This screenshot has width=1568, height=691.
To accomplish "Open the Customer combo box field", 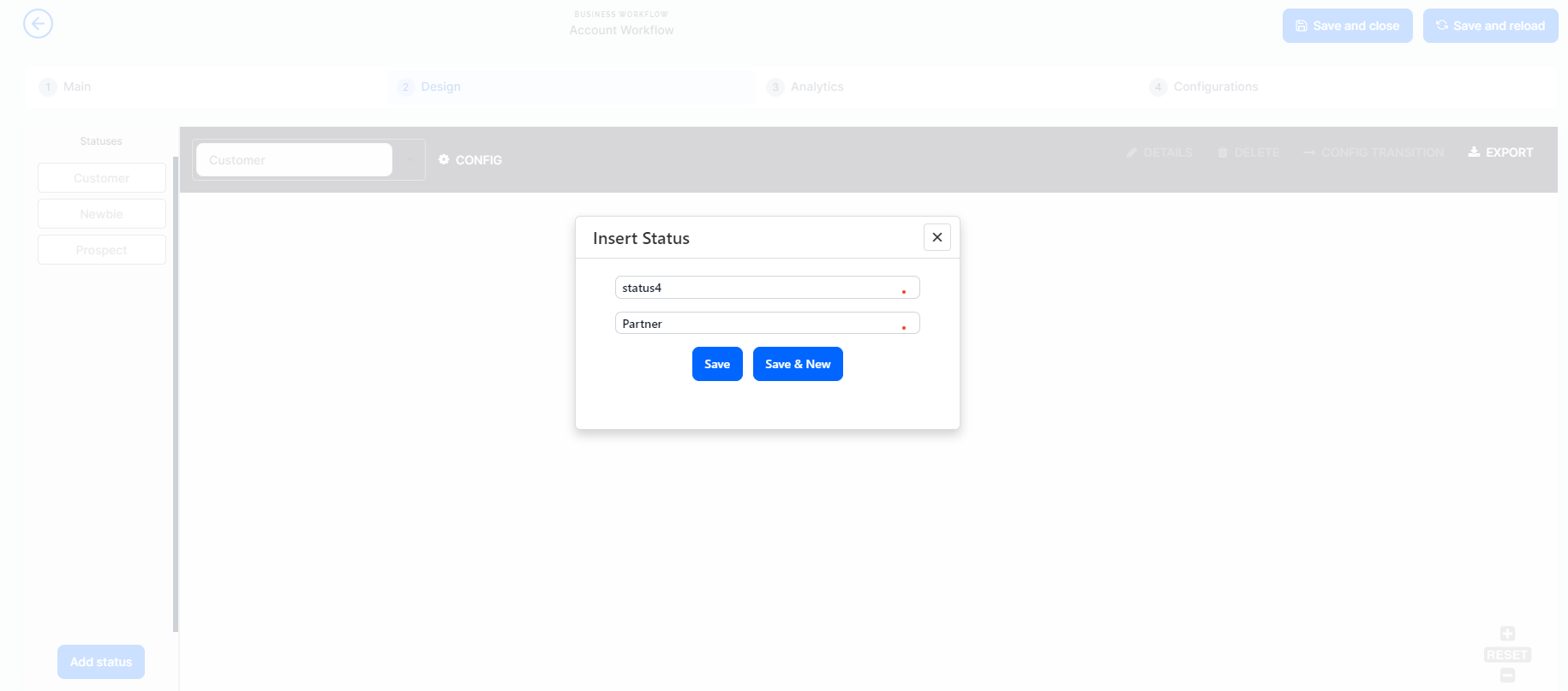I will (x=294, y=160).
